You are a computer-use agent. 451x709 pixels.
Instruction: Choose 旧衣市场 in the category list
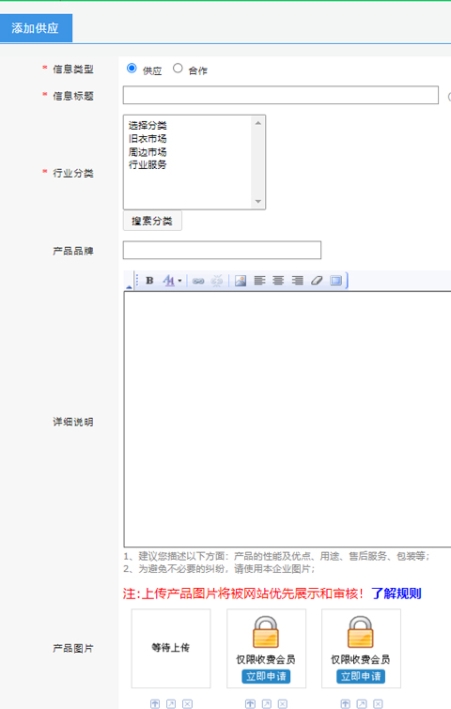[x=147, y=138]
